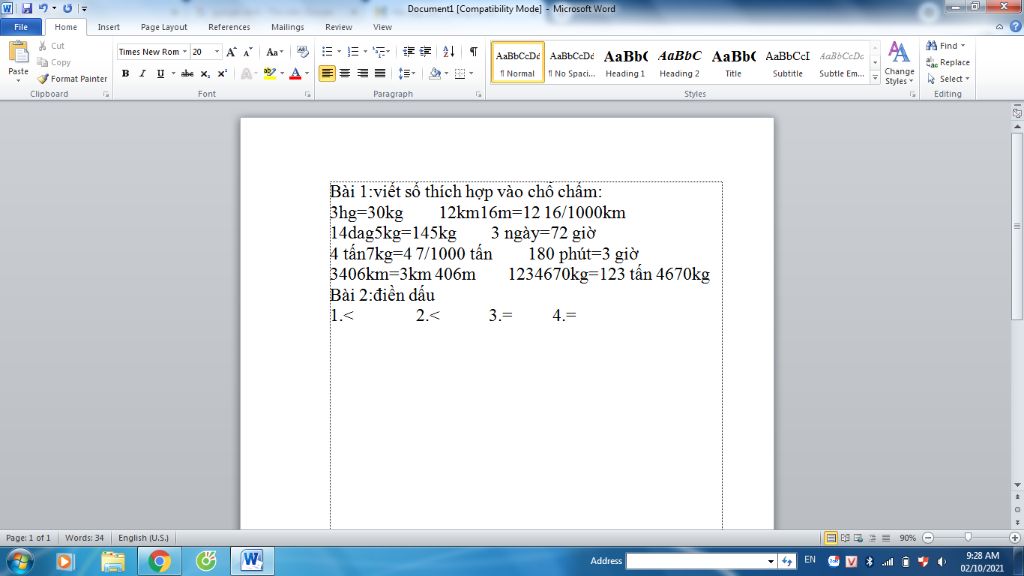Click the Word Help question icon

pyautogui.click(x=1016, y=27)
